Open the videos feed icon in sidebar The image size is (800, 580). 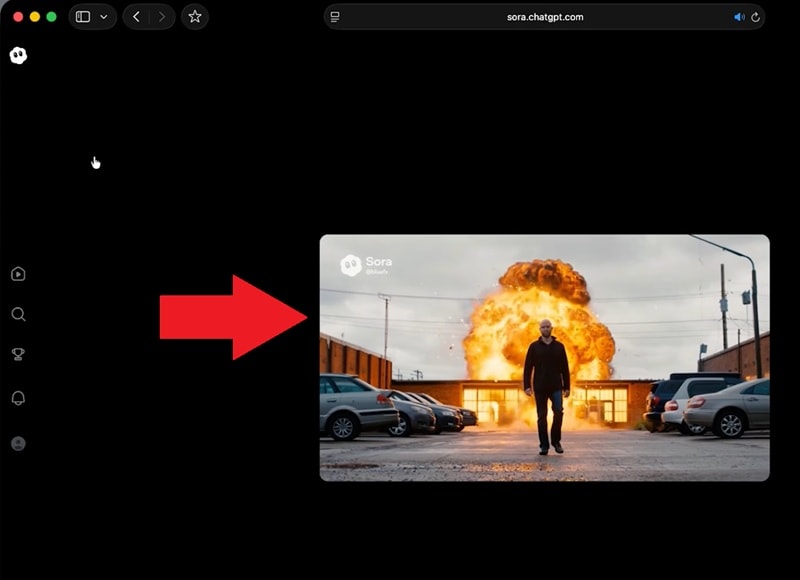coord(18,274)
